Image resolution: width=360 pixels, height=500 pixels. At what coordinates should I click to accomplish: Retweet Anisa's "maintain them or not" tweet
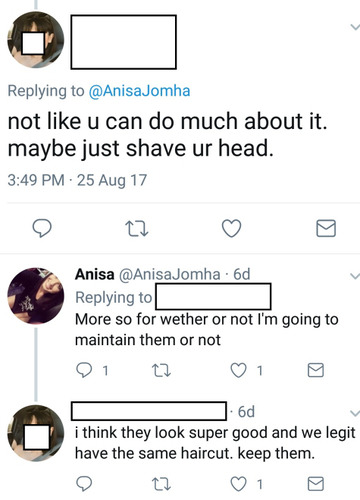pyautogui.click(x=161, y=370)
